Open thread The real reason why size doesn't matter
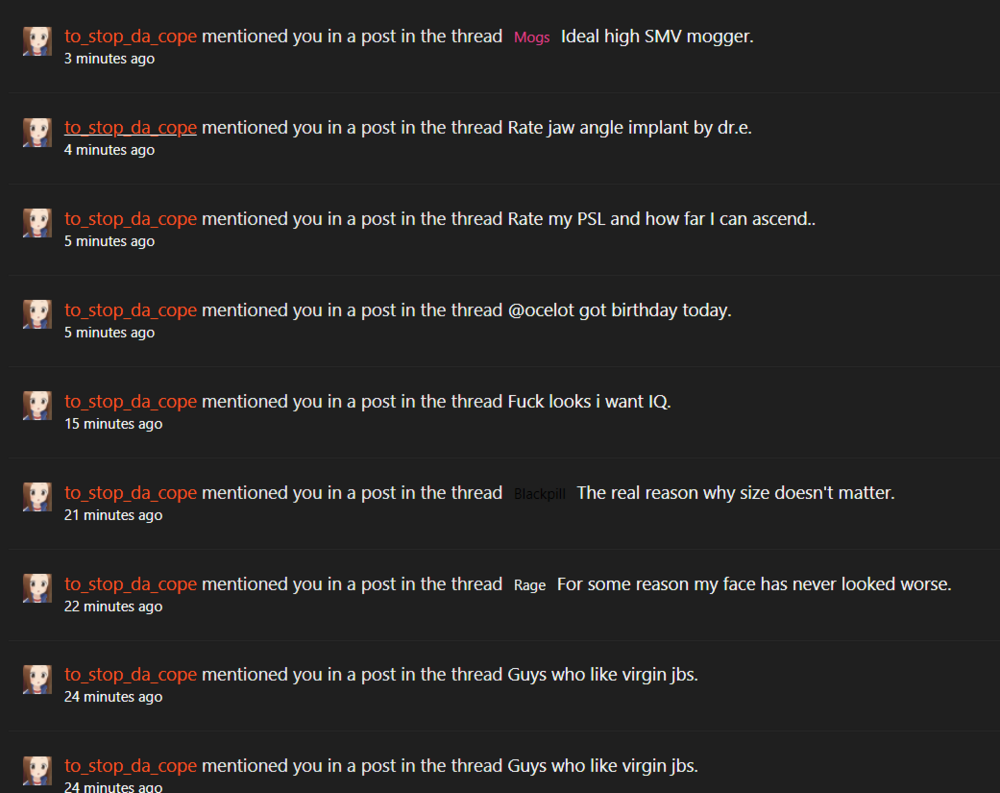The image size is (1000, 793). (736, 493)
